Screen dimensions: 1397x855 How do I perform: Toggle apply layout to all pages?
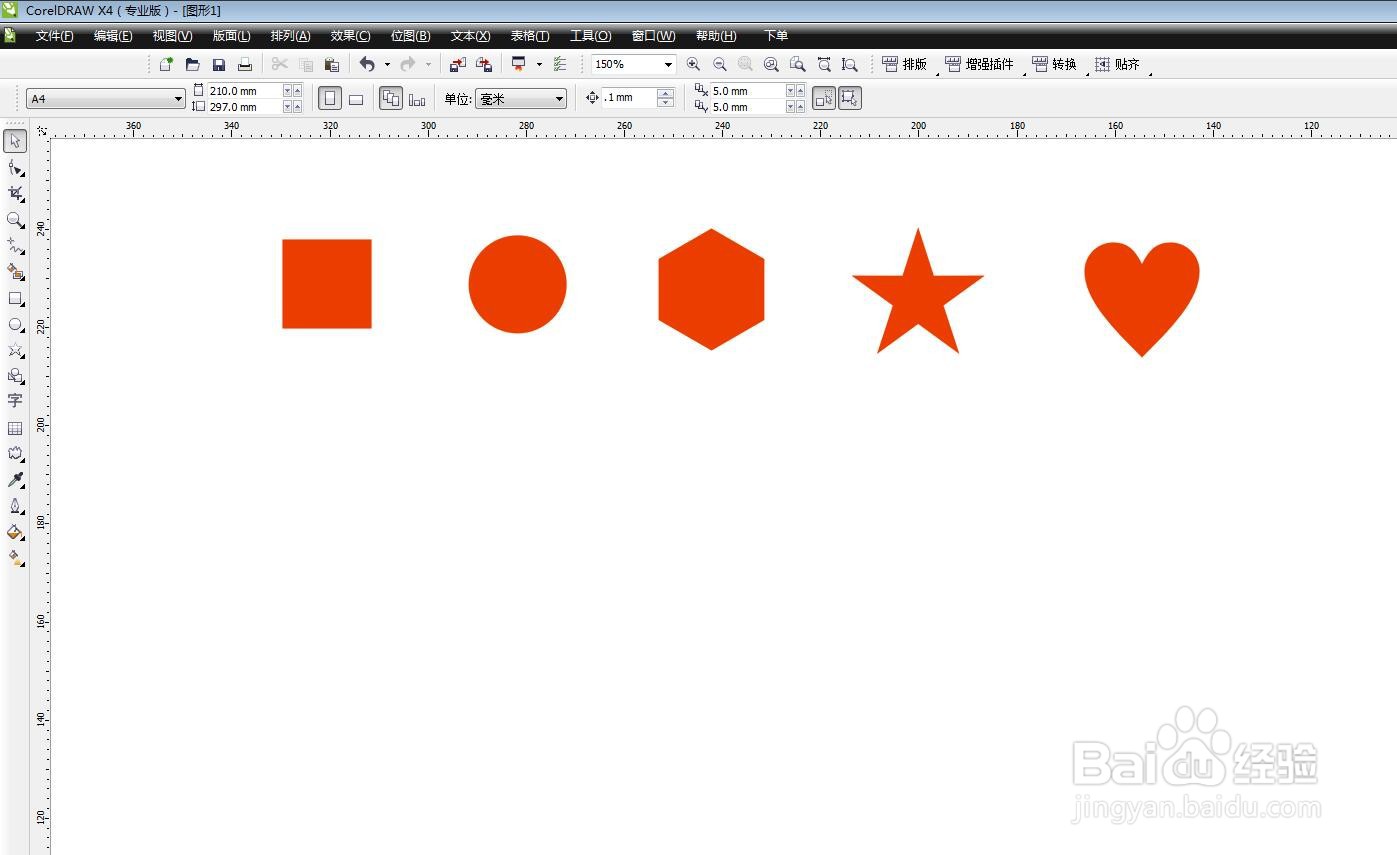pos(391,98)
